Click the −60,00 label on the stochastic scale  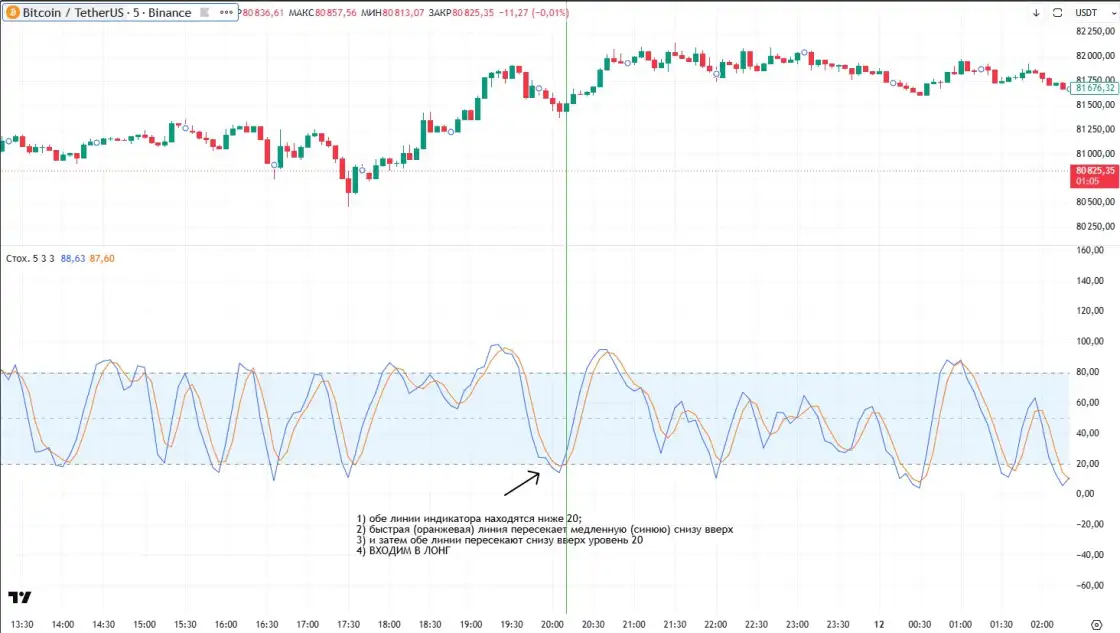1090,585
